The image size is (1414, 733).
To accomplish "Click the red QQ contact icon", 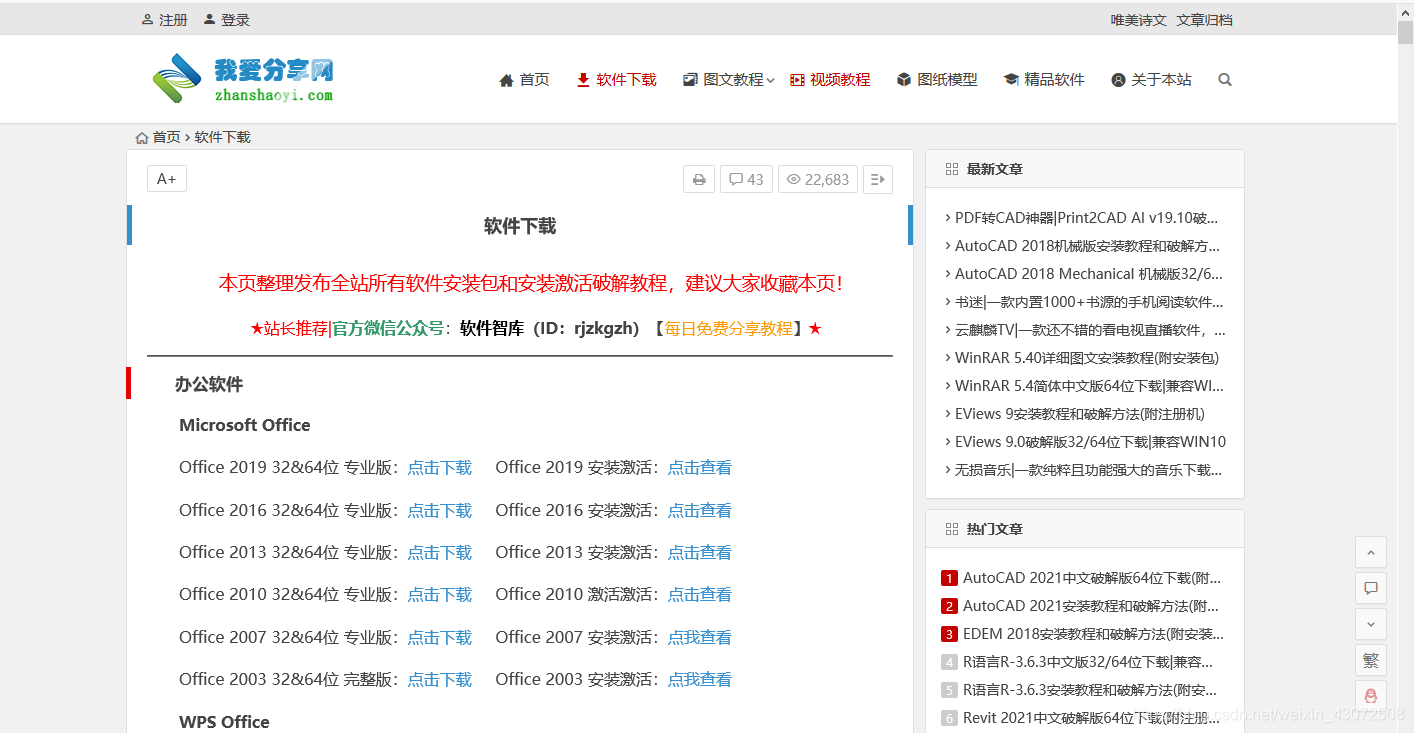I will (x=1371, y=696).
